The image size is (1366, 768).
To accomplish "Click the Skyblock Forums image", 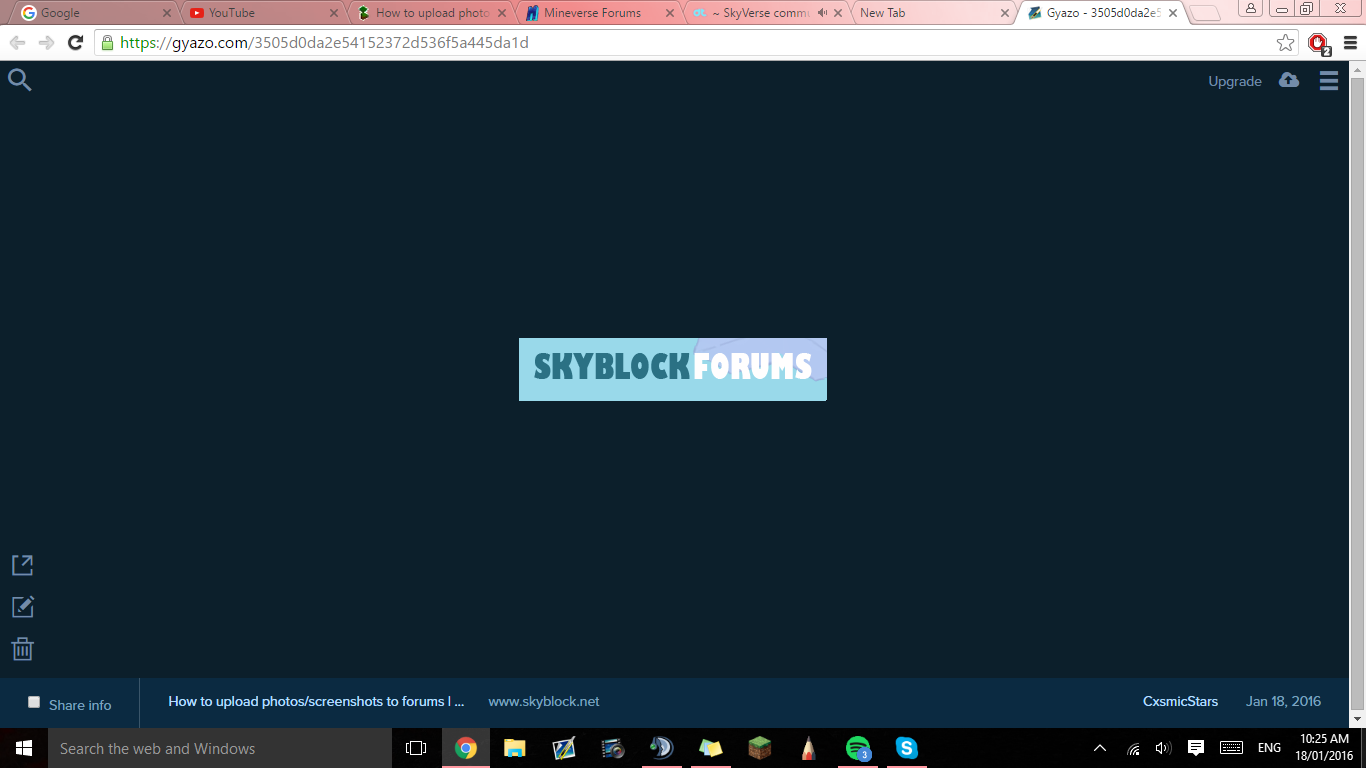I will pos(673,369).
